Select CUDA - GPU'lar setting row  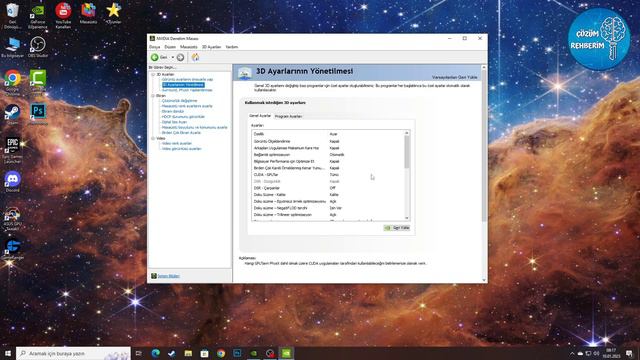point(329,175)
